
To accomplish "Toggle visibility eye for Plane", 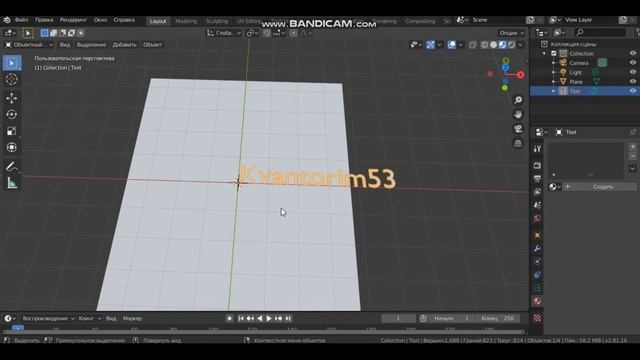I will 633,82.
